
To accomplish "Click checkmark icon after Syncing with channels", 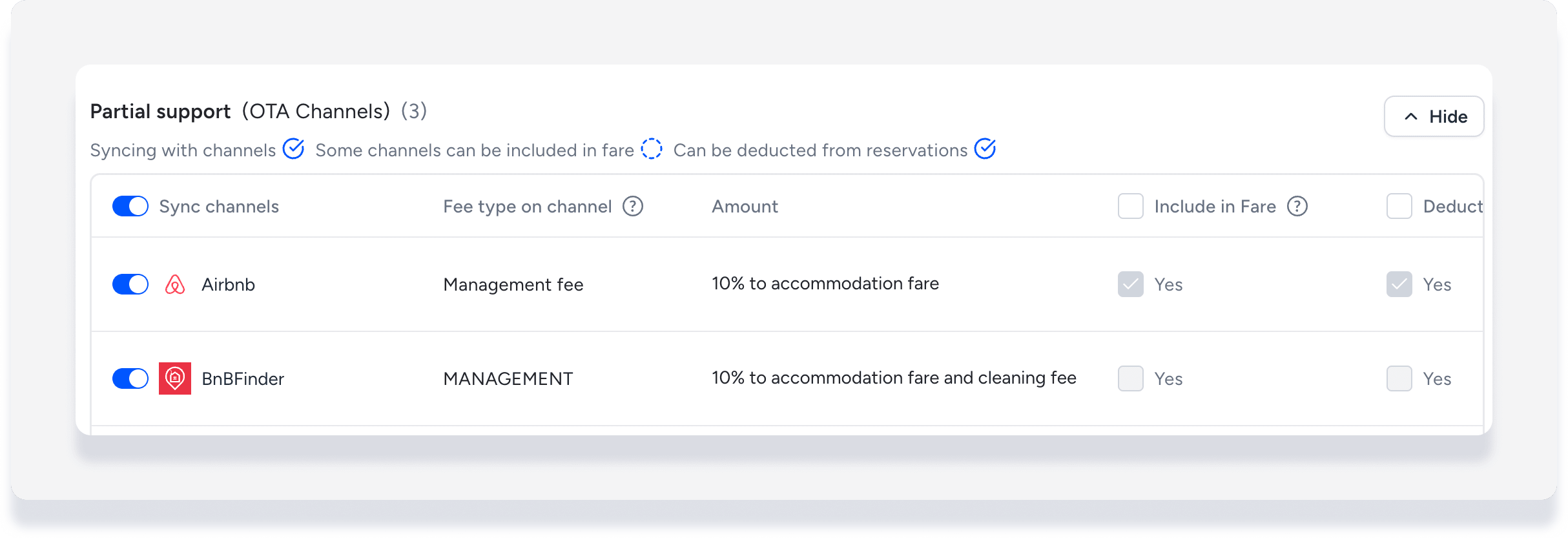I will pyautogui.click(x=294, y=149).
